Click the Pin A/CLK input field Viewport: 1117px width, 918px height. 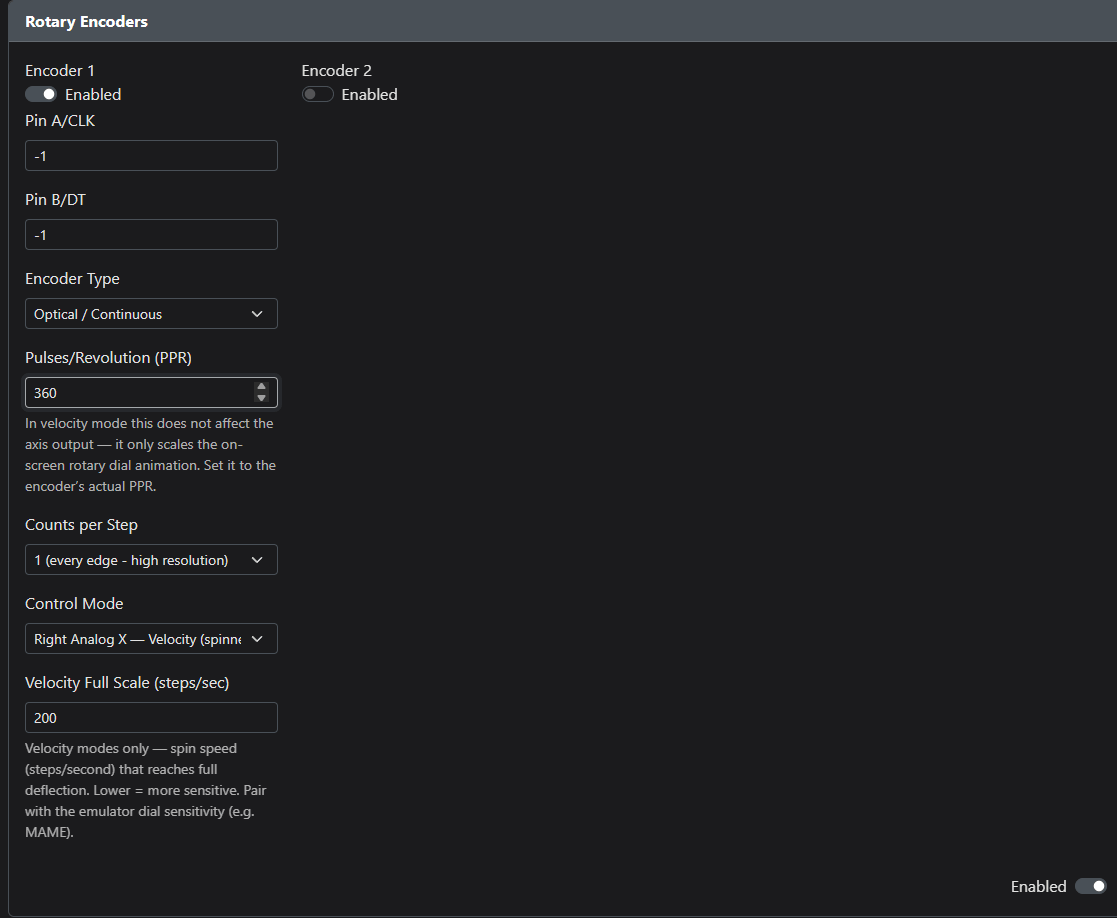(151, 155)
